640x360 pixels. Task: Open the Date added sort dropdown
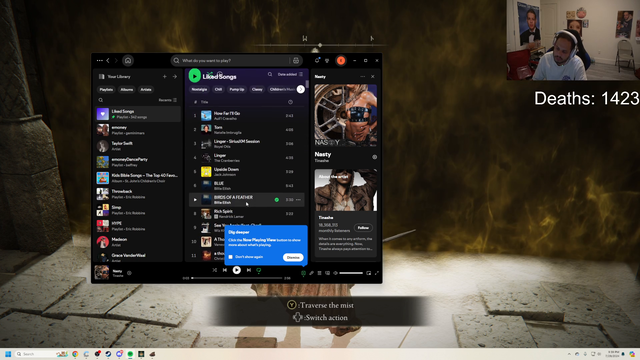pos(290,74)
